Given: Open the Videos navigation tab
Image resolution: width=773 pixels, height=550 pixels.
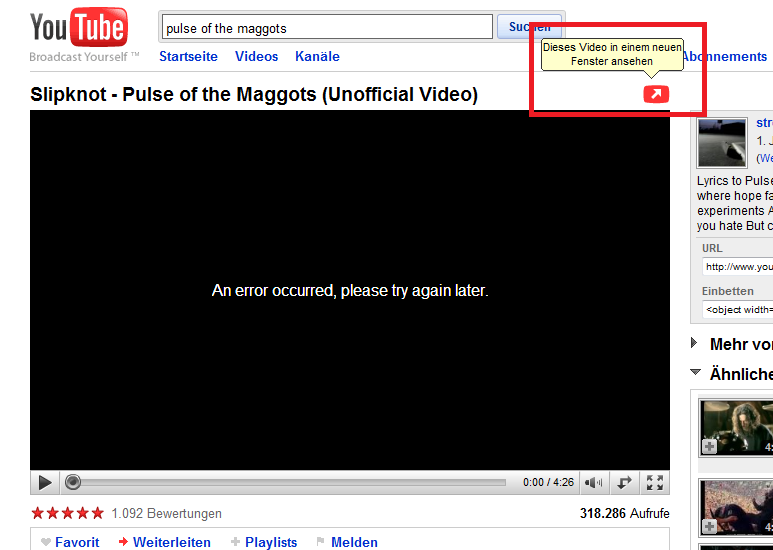Looking at the screenshot, I should (x=256, y=56).
